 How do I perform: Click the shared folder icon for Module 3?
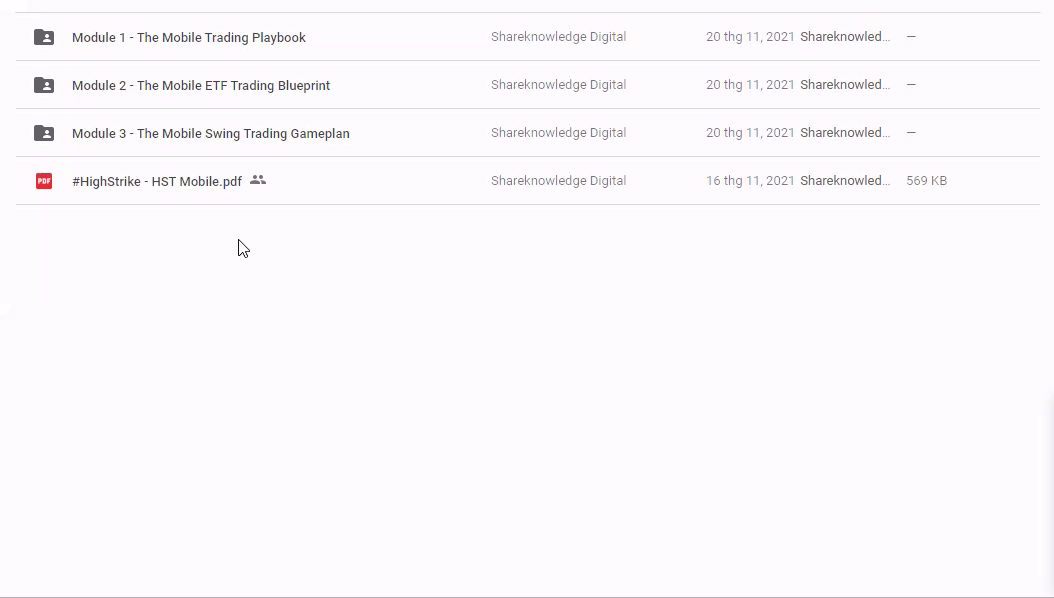(44, 133)
